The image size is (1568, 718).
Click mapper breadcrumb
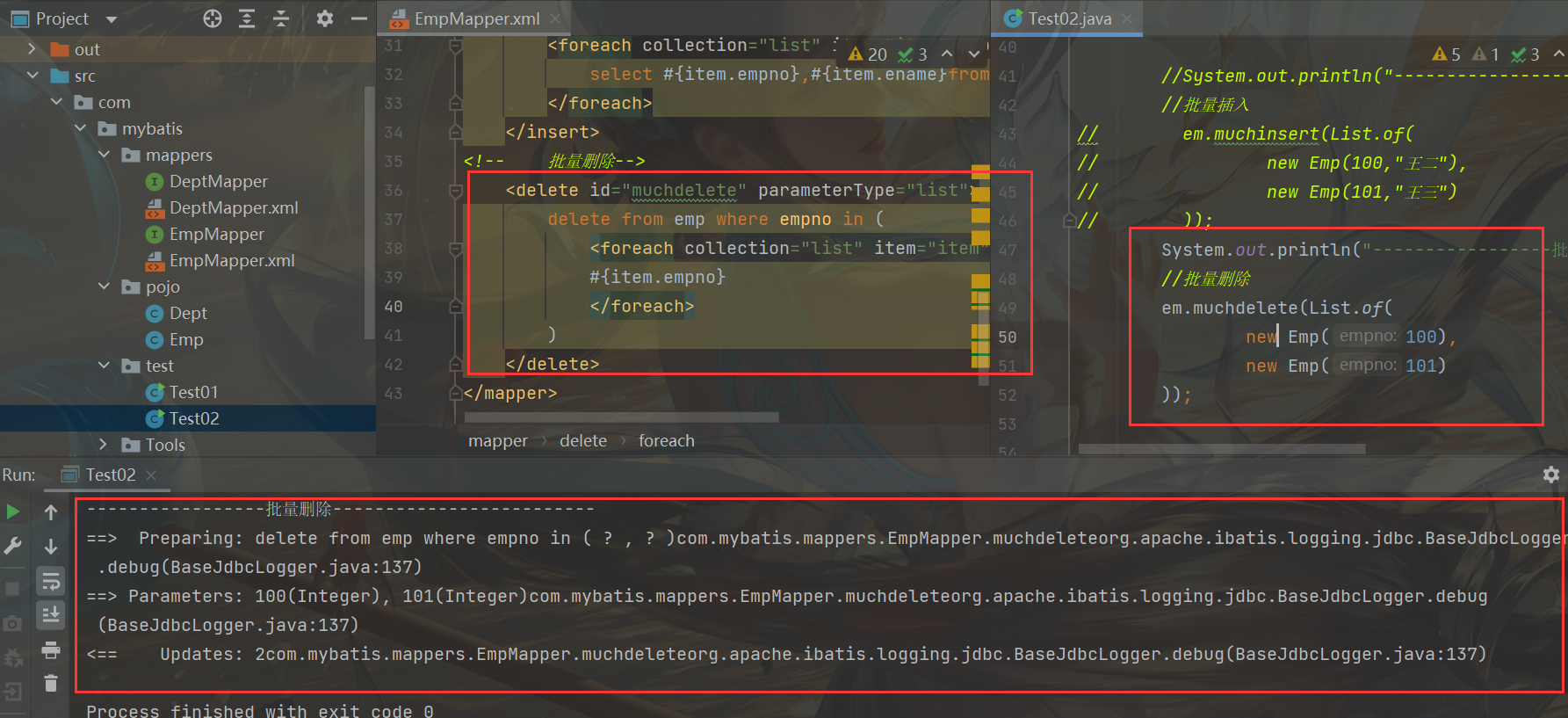498,441
